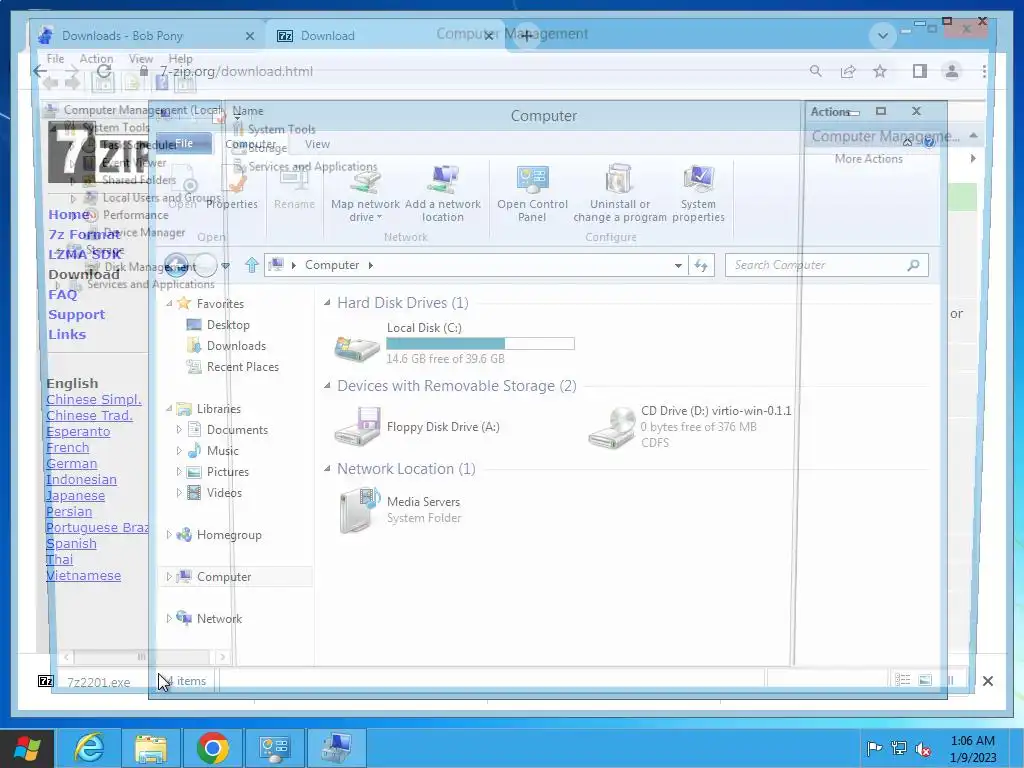Close the Chrome download bar
The image size is (1024, 768).
pyautogui.click(x=987, y=681)
